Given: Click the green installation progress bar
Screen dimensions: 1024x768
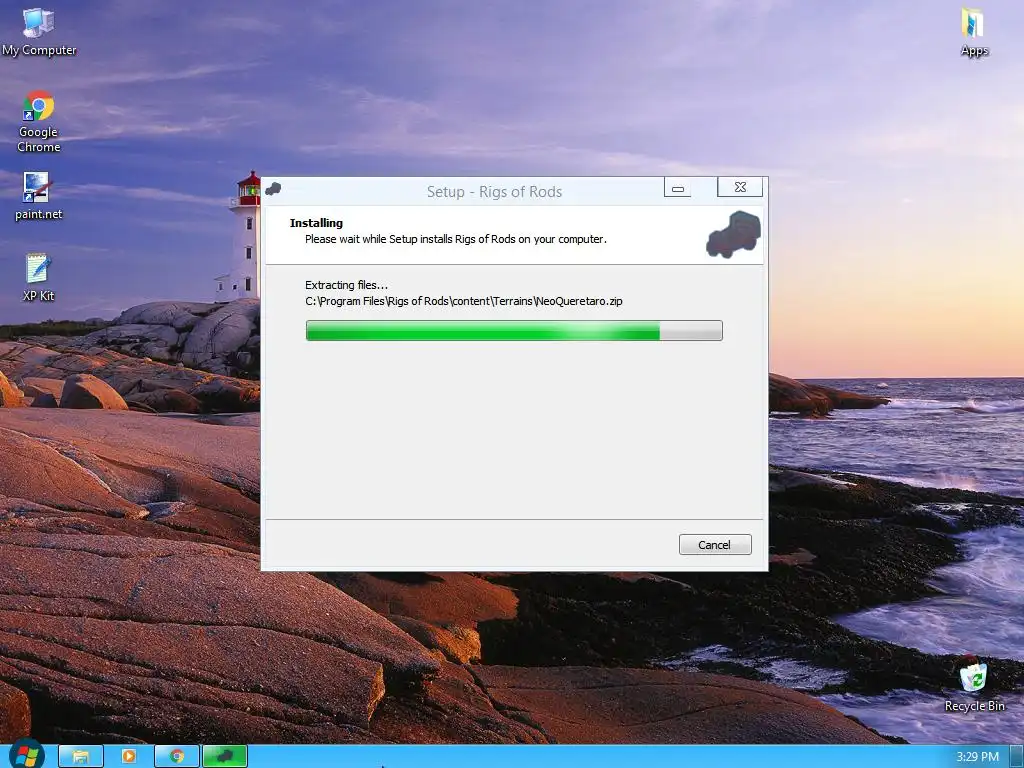Looking at the screenshot, I should pos(514,330).
